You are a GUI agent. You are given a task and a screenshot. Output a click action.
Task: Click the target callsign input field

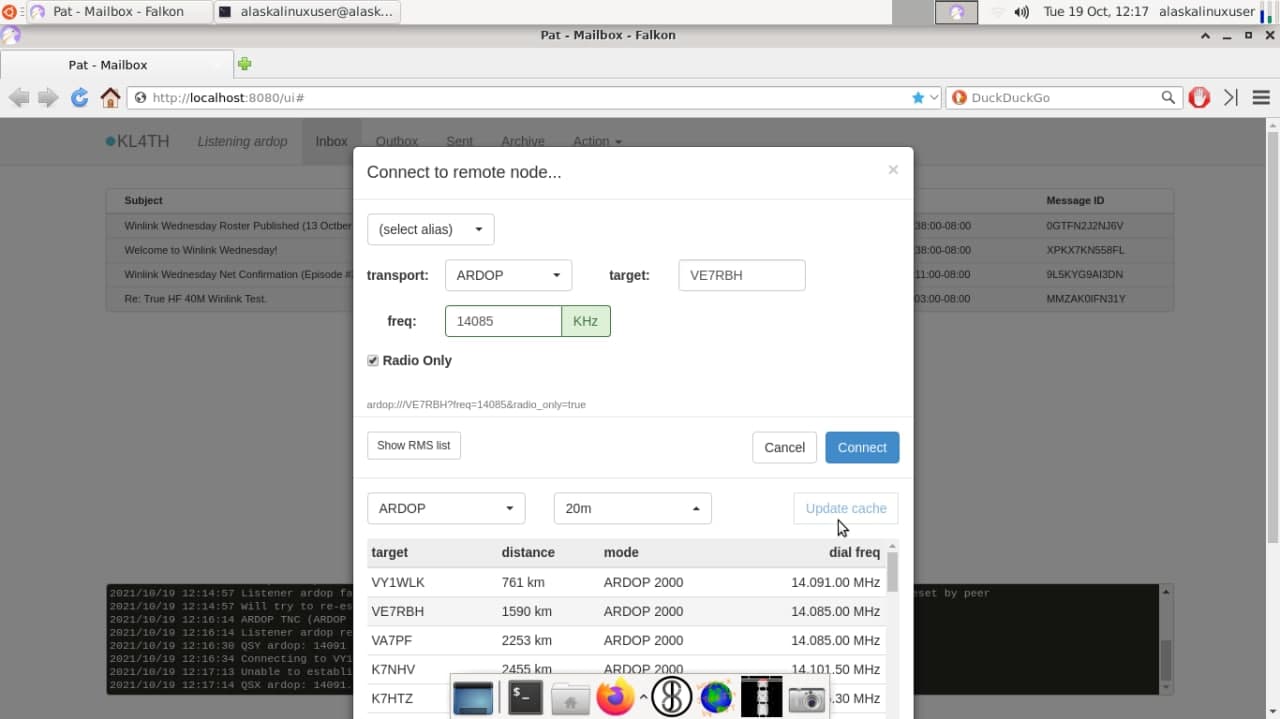(741, 275)
